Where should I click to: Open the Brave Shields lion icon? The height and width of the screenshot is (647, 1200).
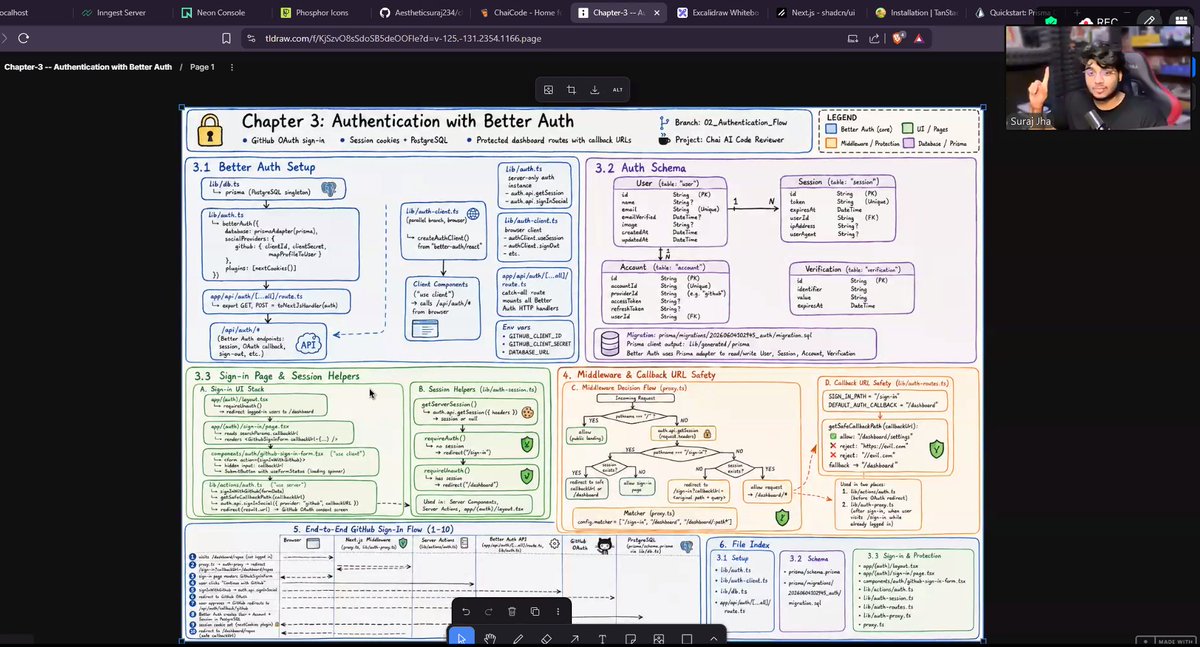898,38
